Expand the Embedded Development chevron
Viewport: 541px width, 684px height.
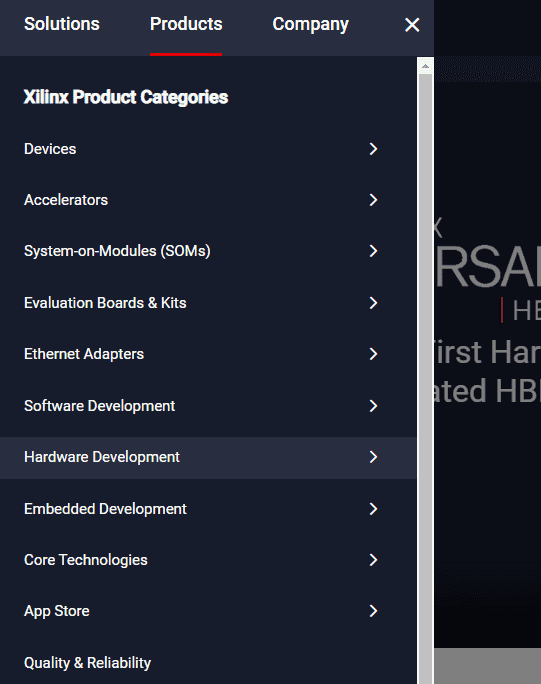point(373,509)
